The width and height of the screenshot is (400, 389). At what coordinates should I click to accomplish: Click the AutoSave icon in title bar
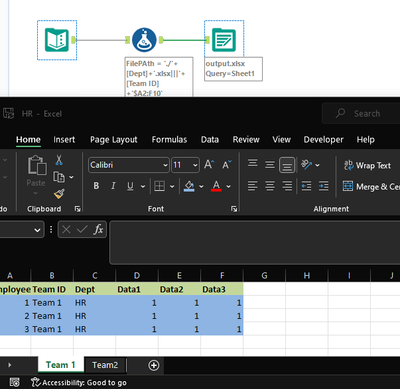9,113
